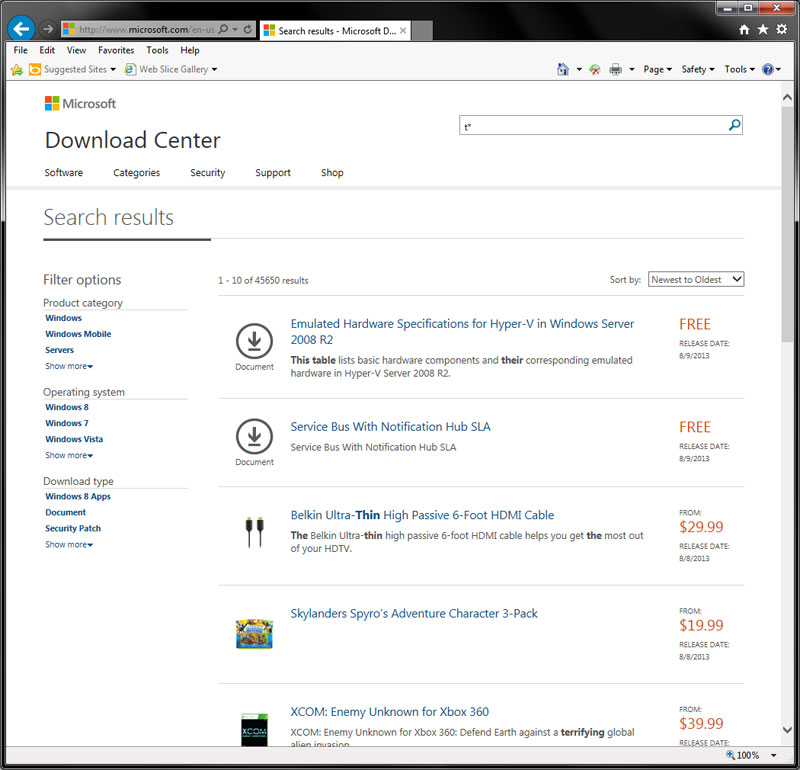
Task: Click the Skylanders 3-Pack product image
Action: [x=254, y=633]
